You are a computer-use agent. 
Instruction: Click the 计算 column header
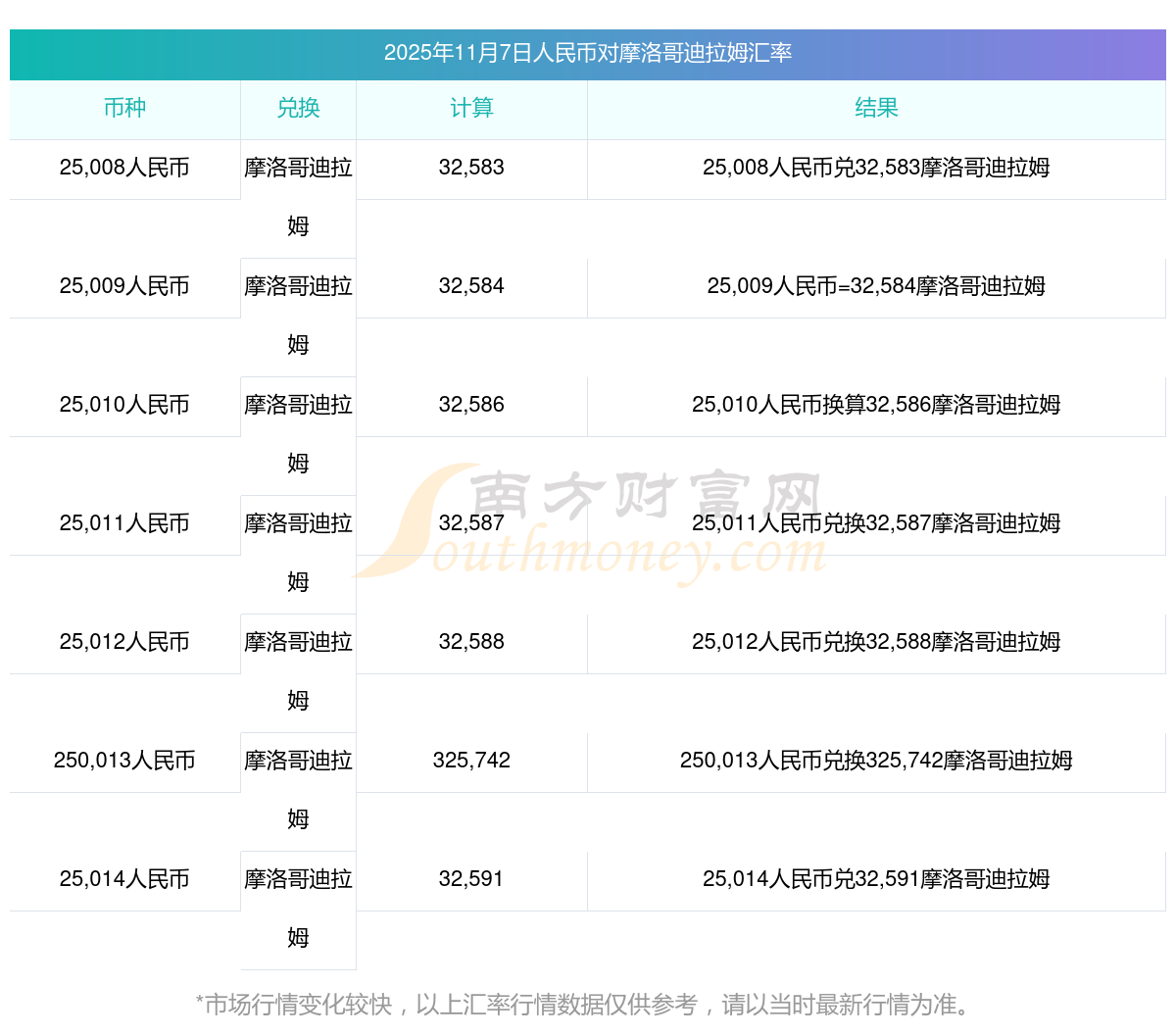click(471, 109)
